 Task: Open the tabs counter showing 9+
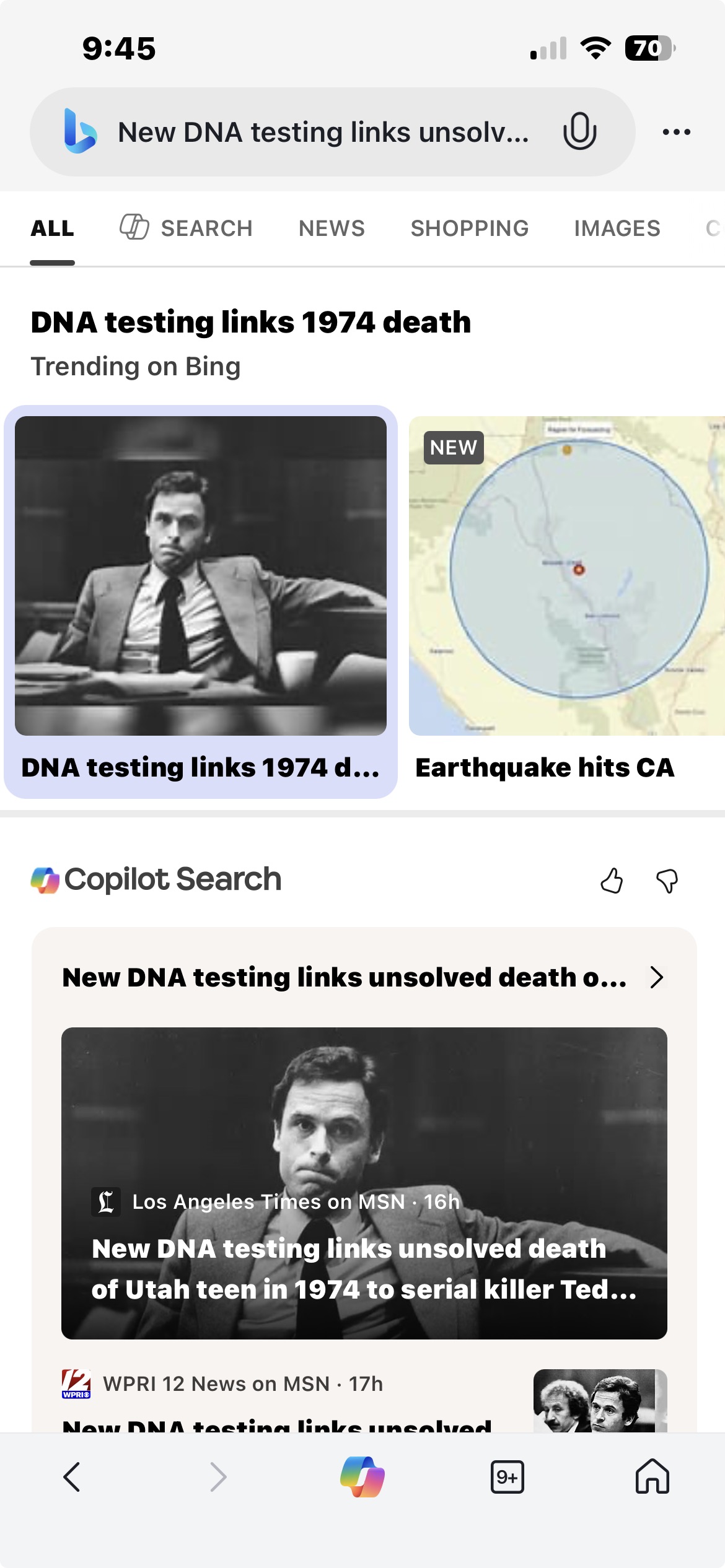[507, 1477]
